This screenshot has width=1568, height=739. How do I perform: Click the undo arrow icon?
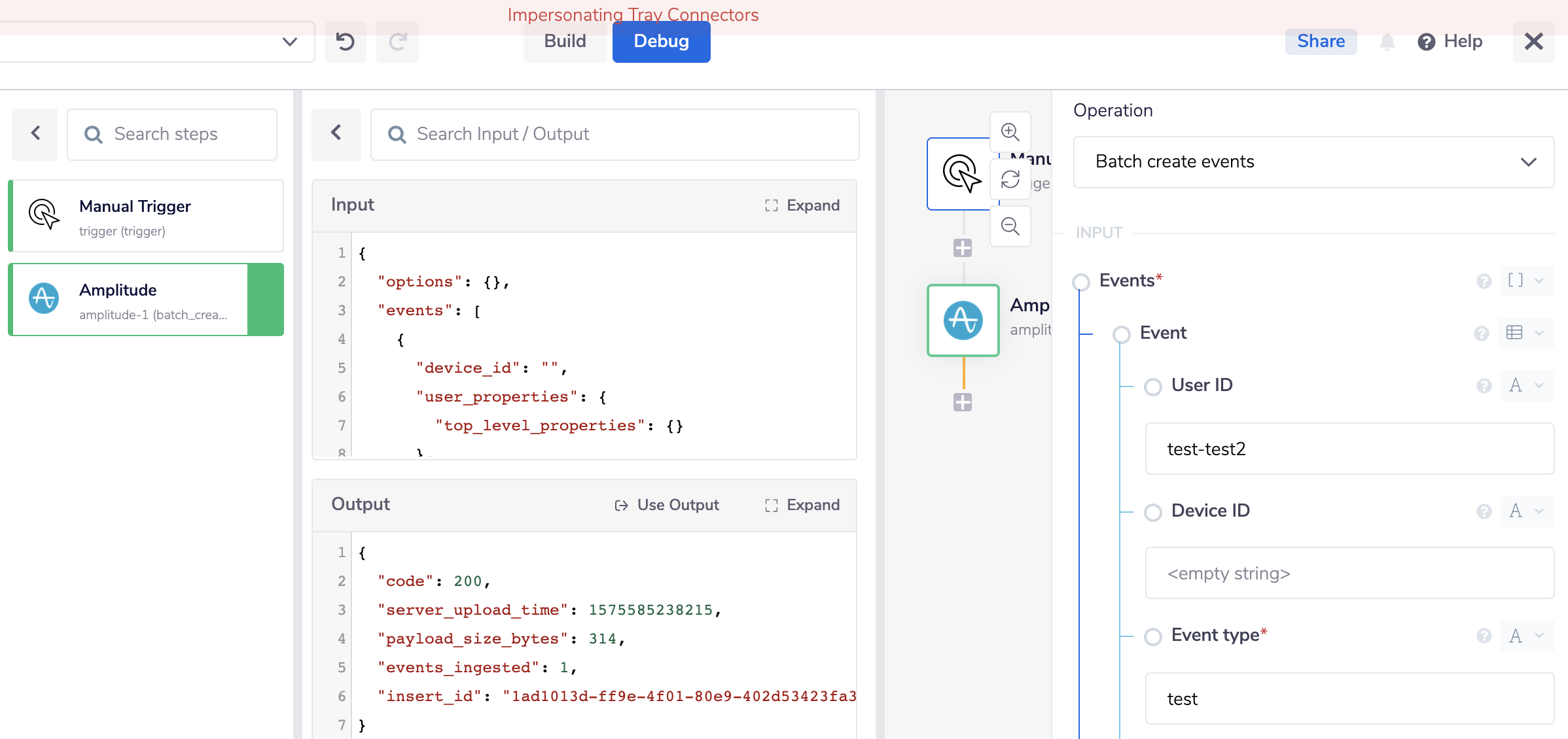346,42
